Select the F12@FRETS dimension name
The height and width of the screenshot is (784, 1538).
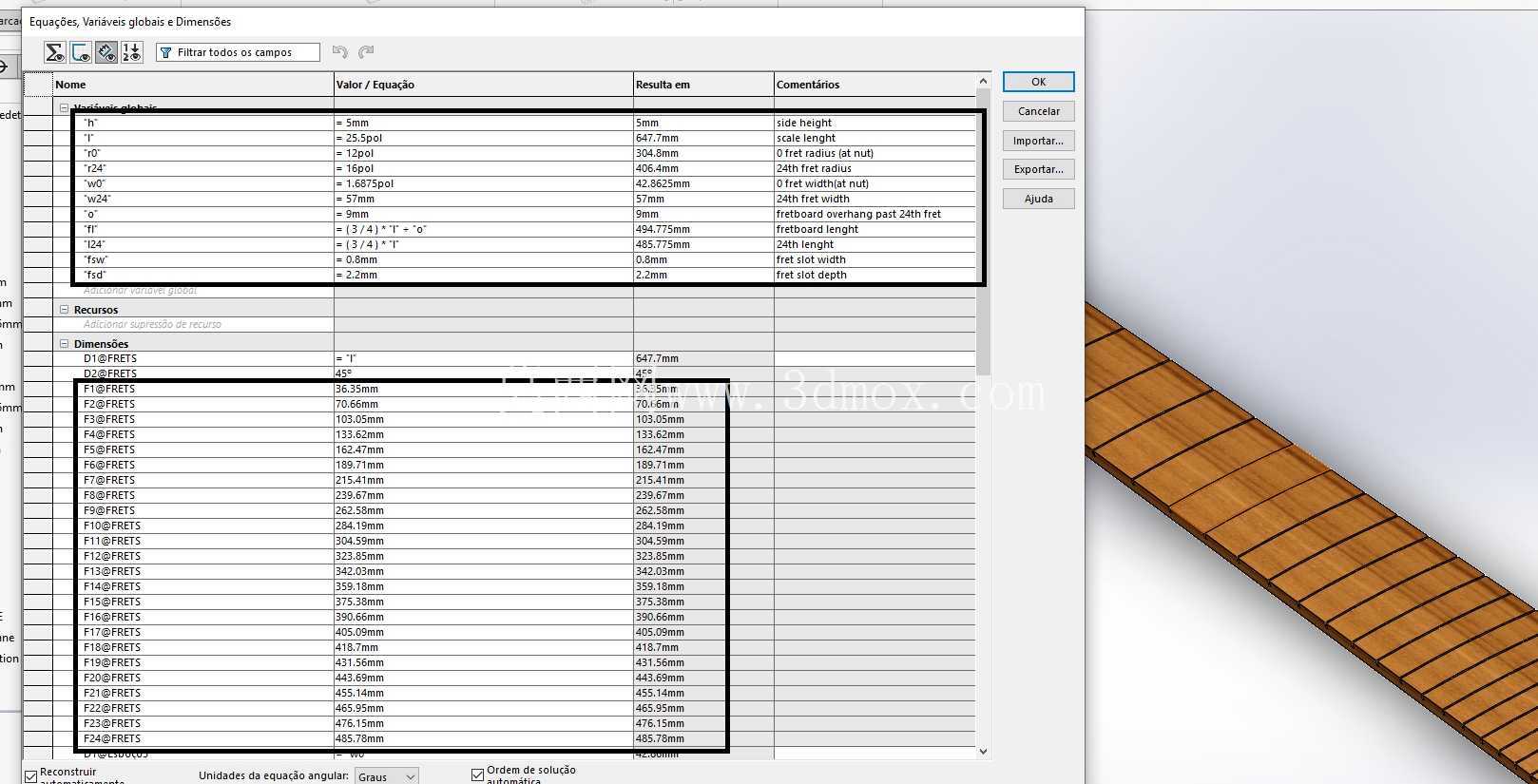click(112, 556)
